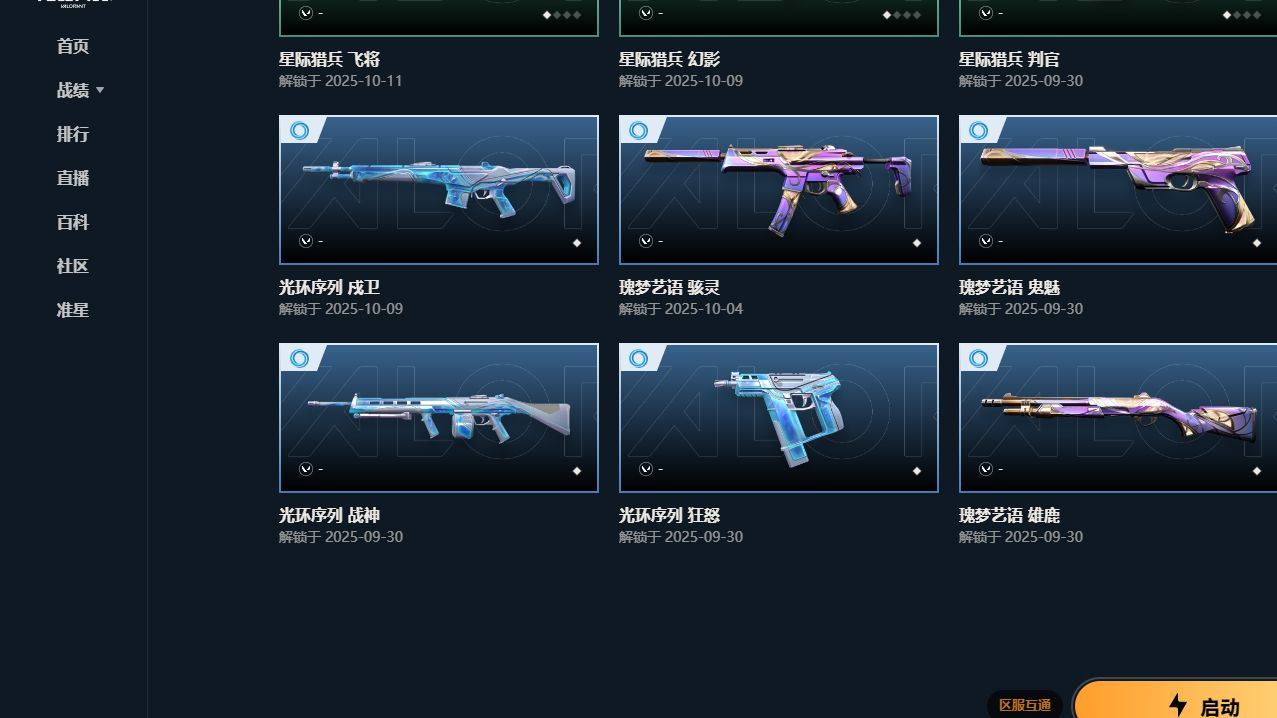Image resolution: width=1277 pixels, height=718 pixels.
Task: Click the tier badge icon on 光环序列 战神 card
Action: 299,358
